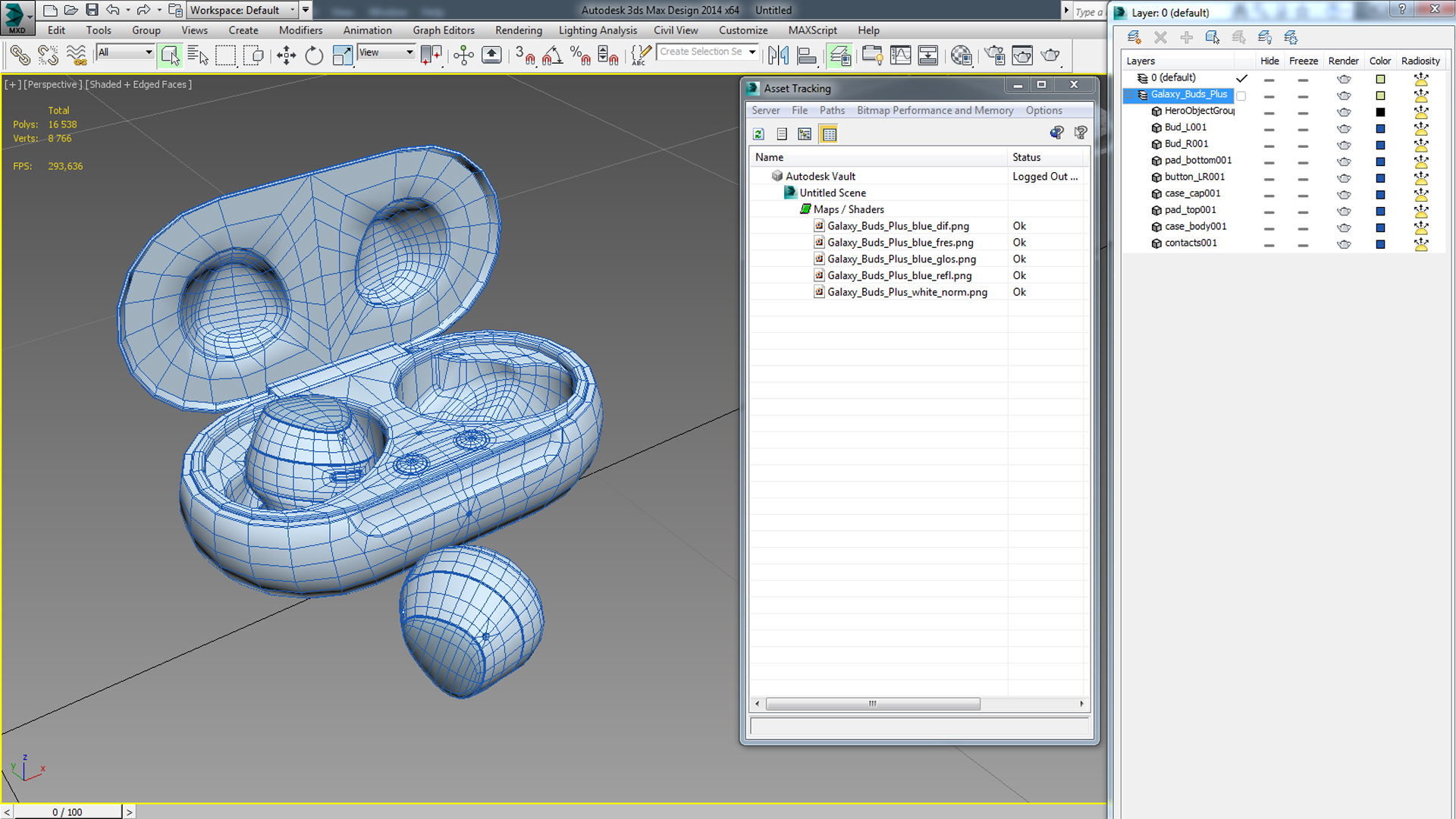Select the Rotate tool in the toolbar
1456x819 pixels.
[x=314, y=55]
